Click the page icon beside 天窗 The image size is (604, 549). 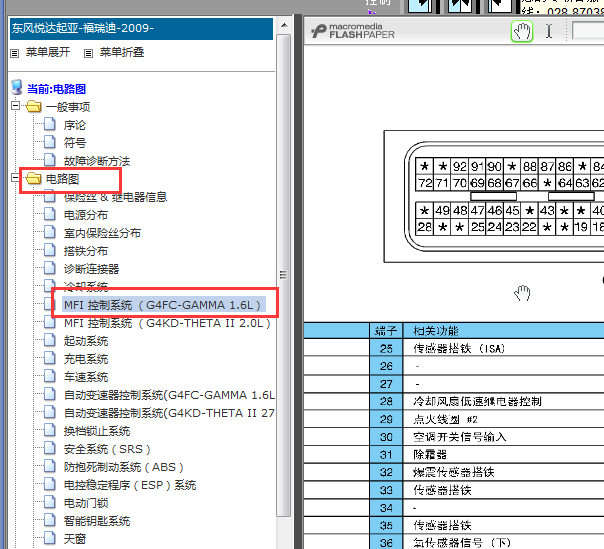pyautogui.click(x=50, y=538)
